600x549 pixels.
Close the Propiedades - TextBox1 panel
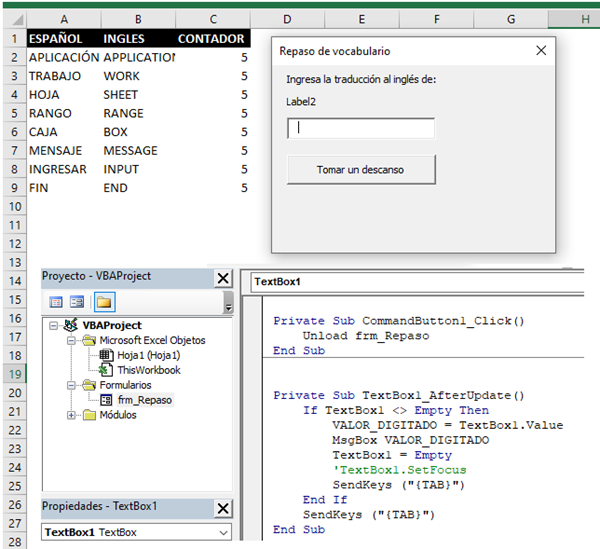(223, 508)
